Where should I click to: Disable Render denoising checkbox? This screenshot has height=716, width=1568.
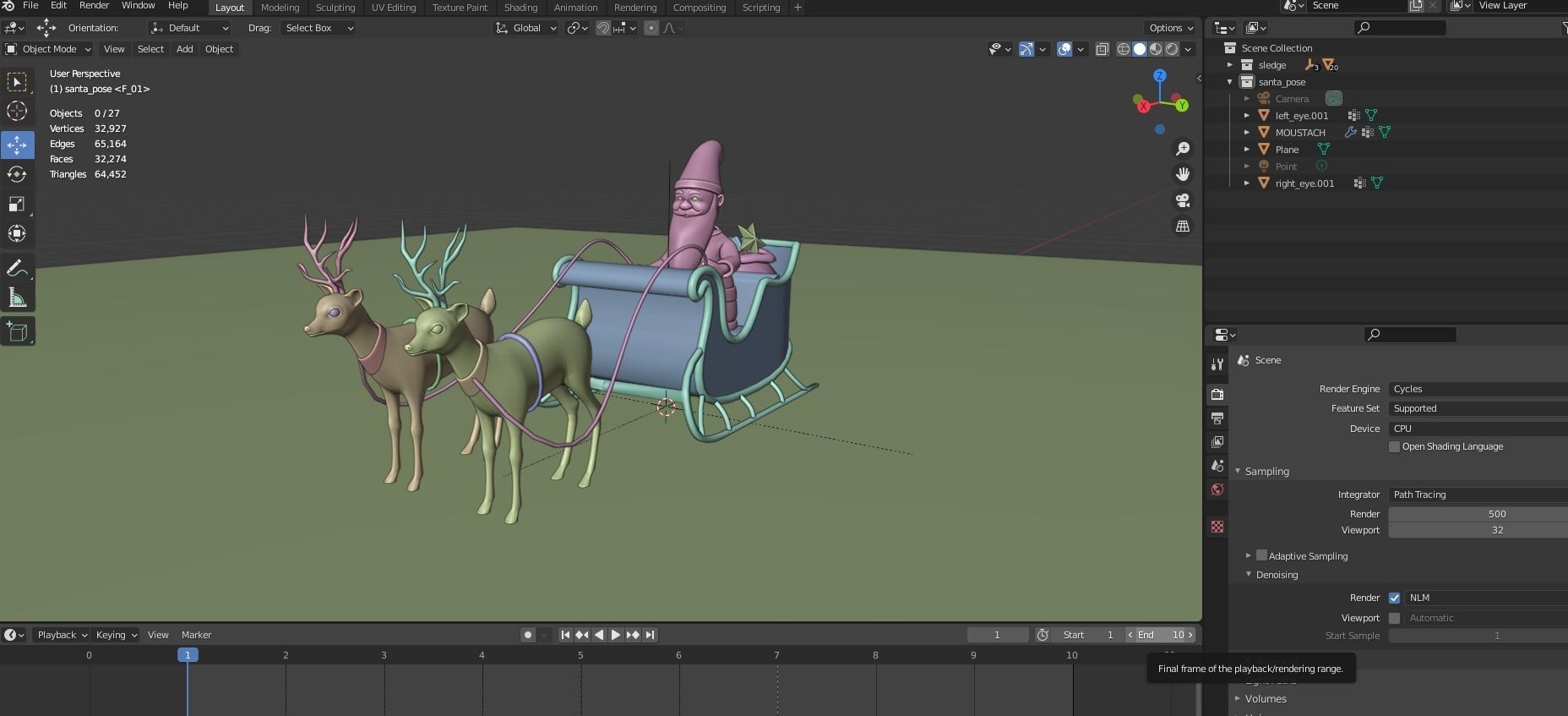pyautogui.click(x=1394, y=598)
